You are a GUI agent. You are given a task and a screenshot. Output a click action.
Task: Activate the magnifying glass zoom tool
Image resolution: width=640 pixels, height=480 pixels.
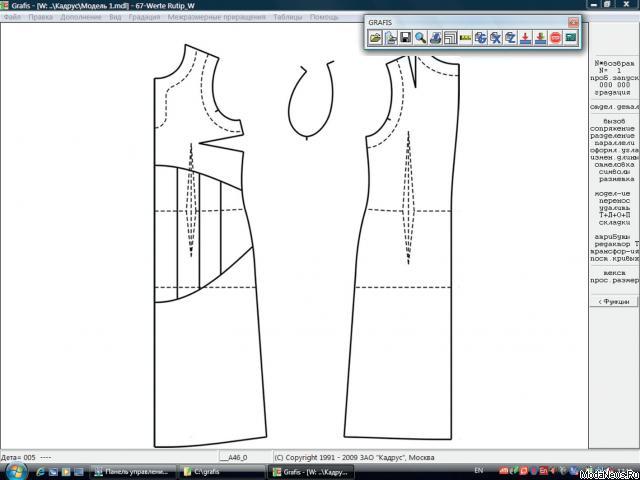[420, 38]
